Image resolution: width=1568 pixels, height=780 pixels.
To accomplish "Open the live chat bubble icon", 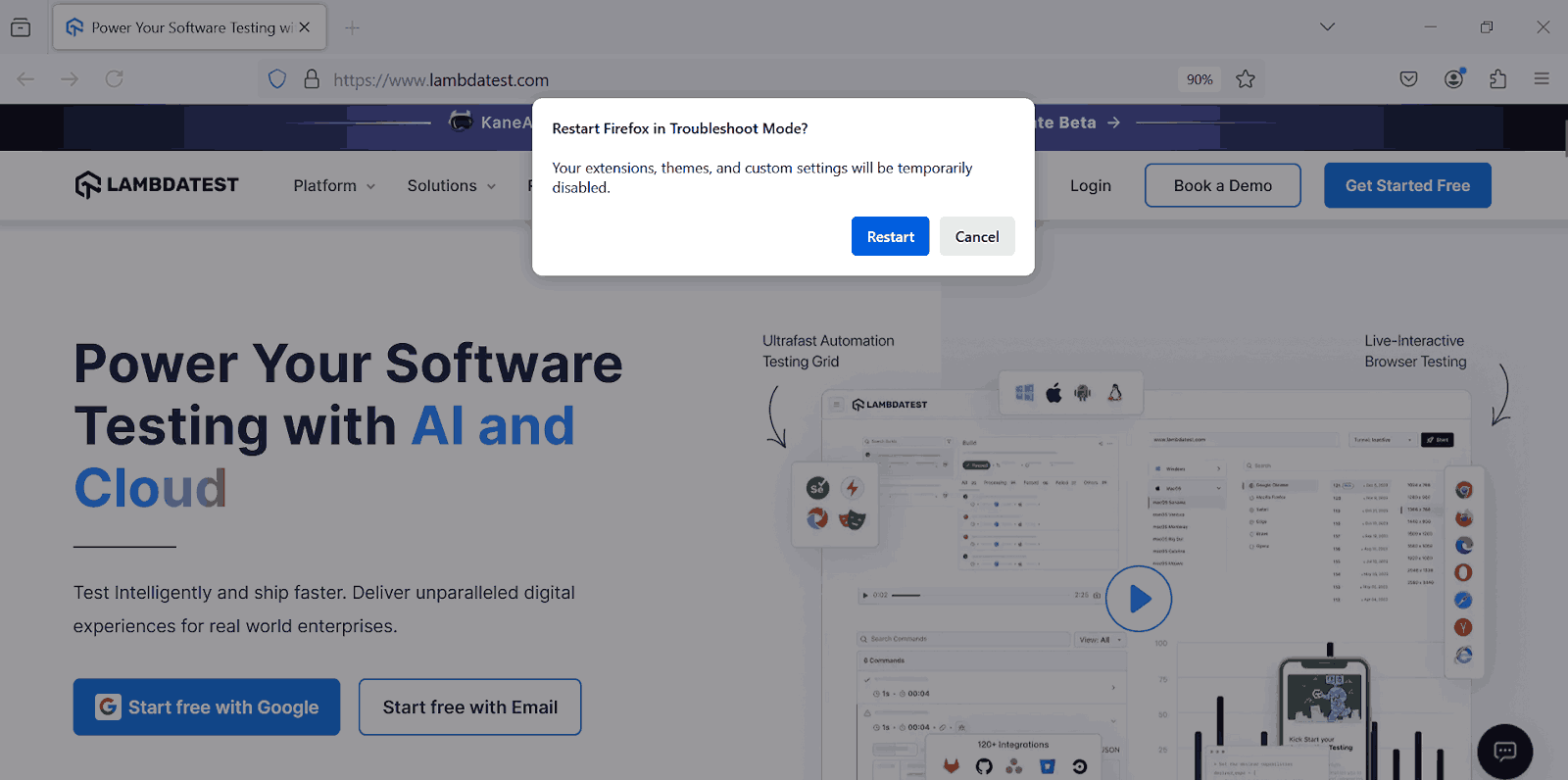I will pos(1504,752).
